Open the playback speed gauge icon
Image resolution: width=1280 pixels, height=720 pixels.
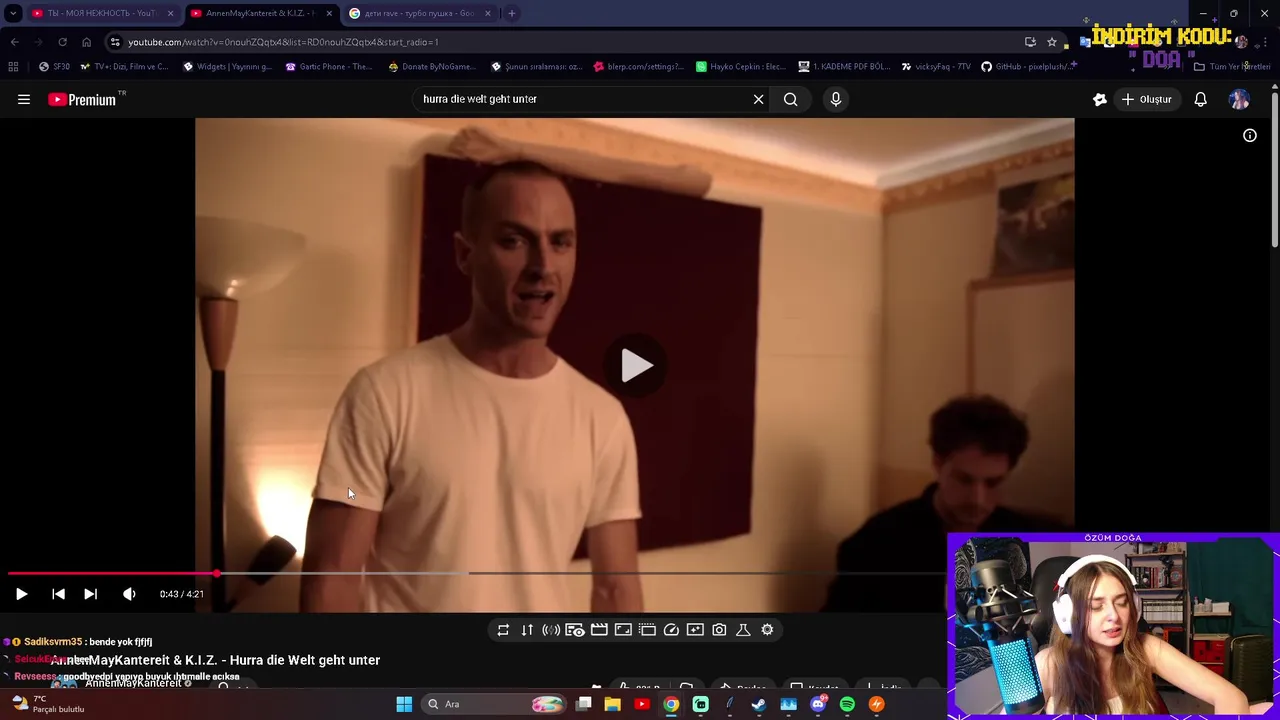671,630
